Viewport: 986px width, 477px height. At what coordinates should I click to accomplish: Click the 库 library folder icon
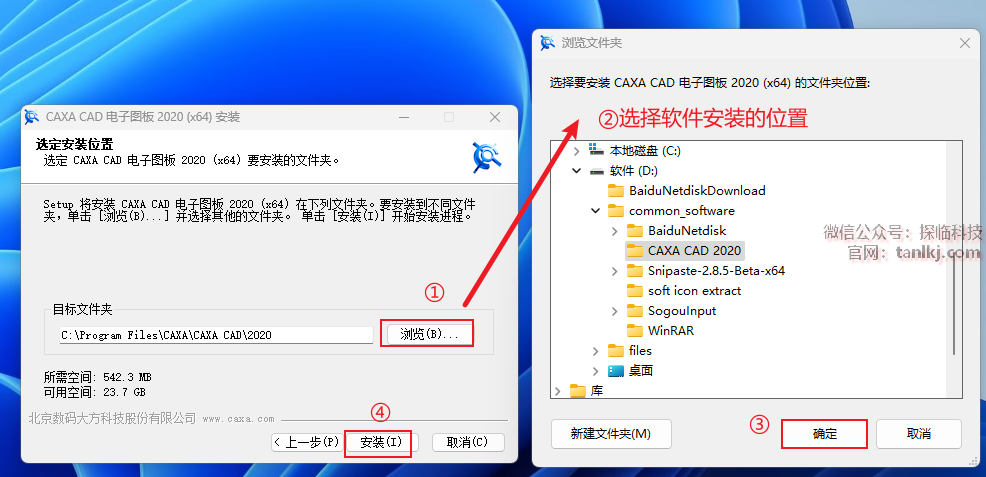click(577, 391)
